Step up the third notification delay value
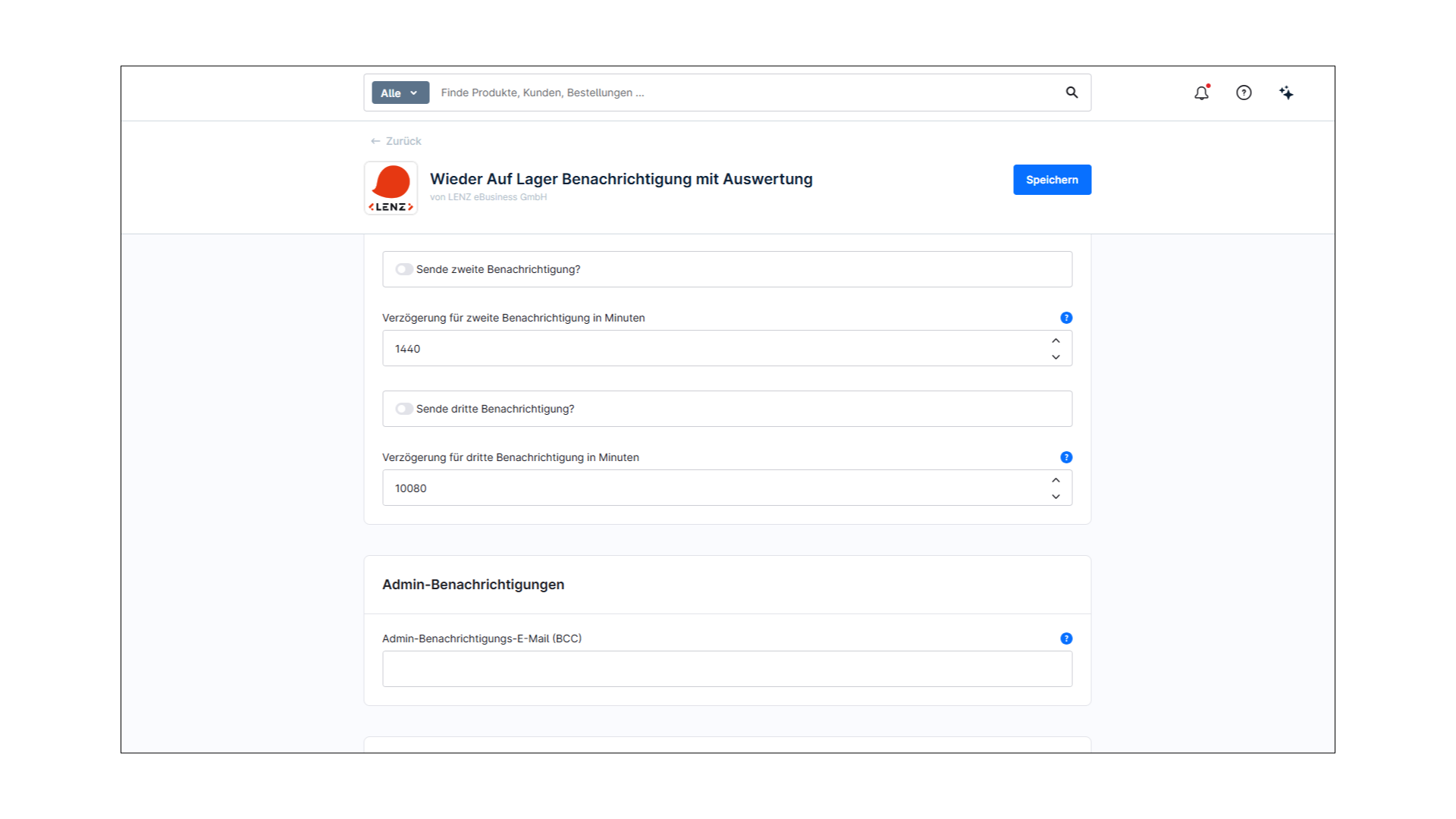This screenshot has width=1456, height=819. [x=1055, y=479]
